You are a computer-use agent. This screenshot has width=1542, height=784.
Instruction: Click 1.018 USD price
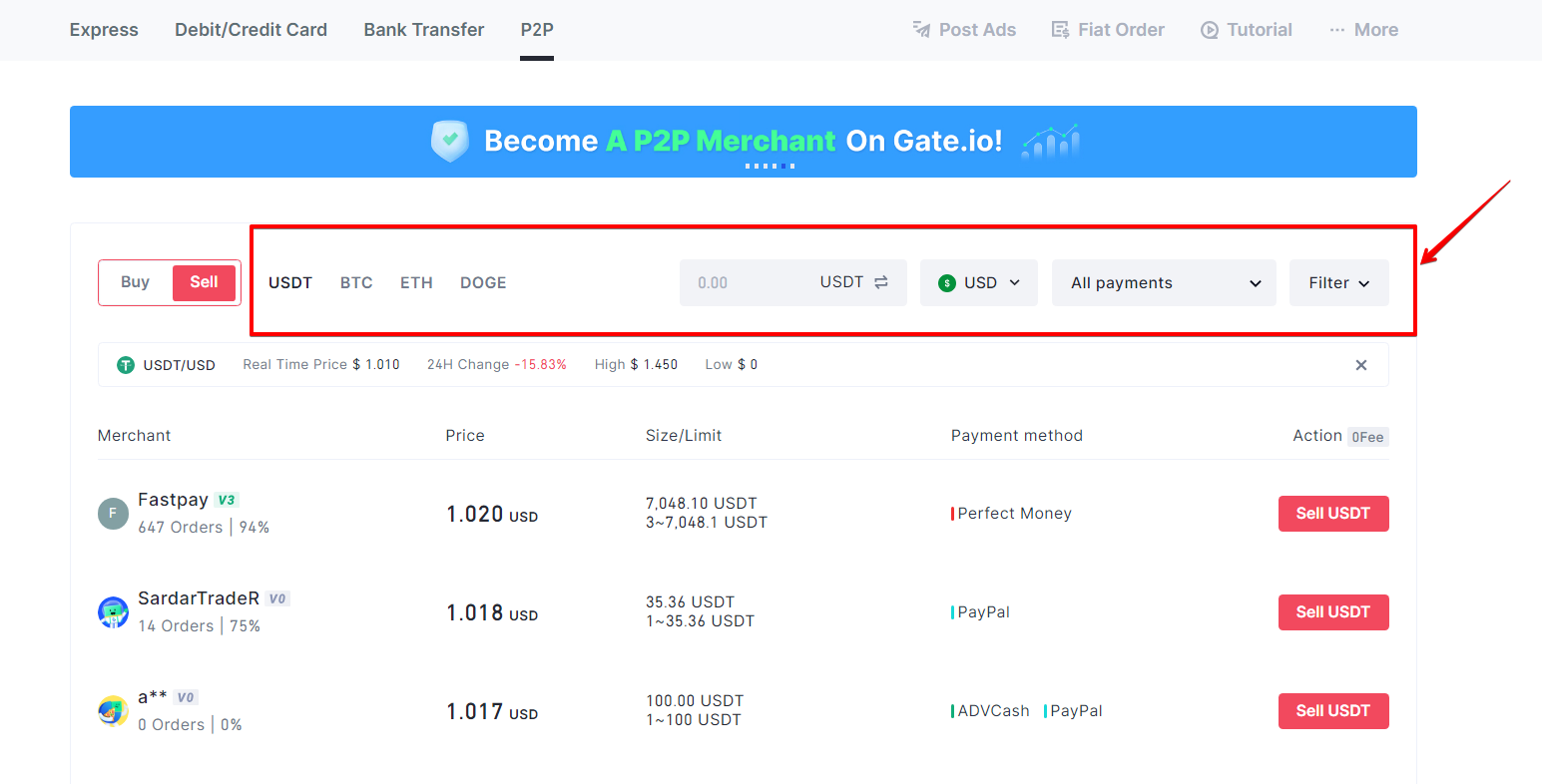click(x=492, y=613)
